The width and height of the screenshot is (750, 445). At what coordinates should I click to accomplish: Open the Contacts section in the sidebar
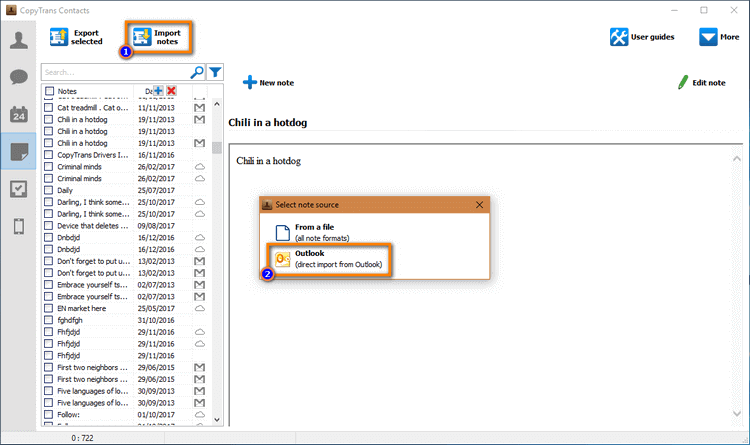(x=19, y=40)
